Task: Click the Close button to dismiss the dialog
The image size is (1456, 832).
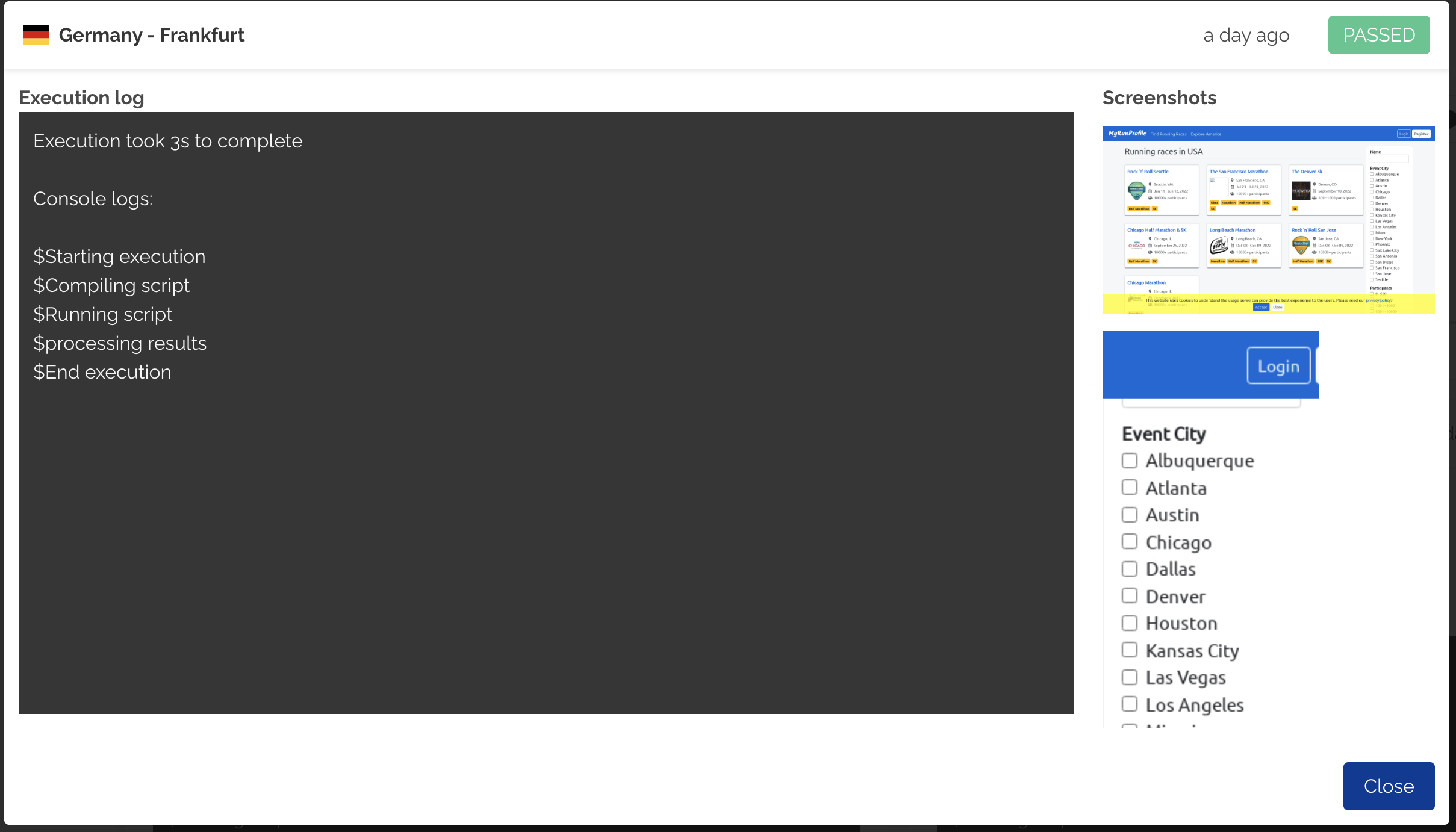Action: [x=1389, y=786]
